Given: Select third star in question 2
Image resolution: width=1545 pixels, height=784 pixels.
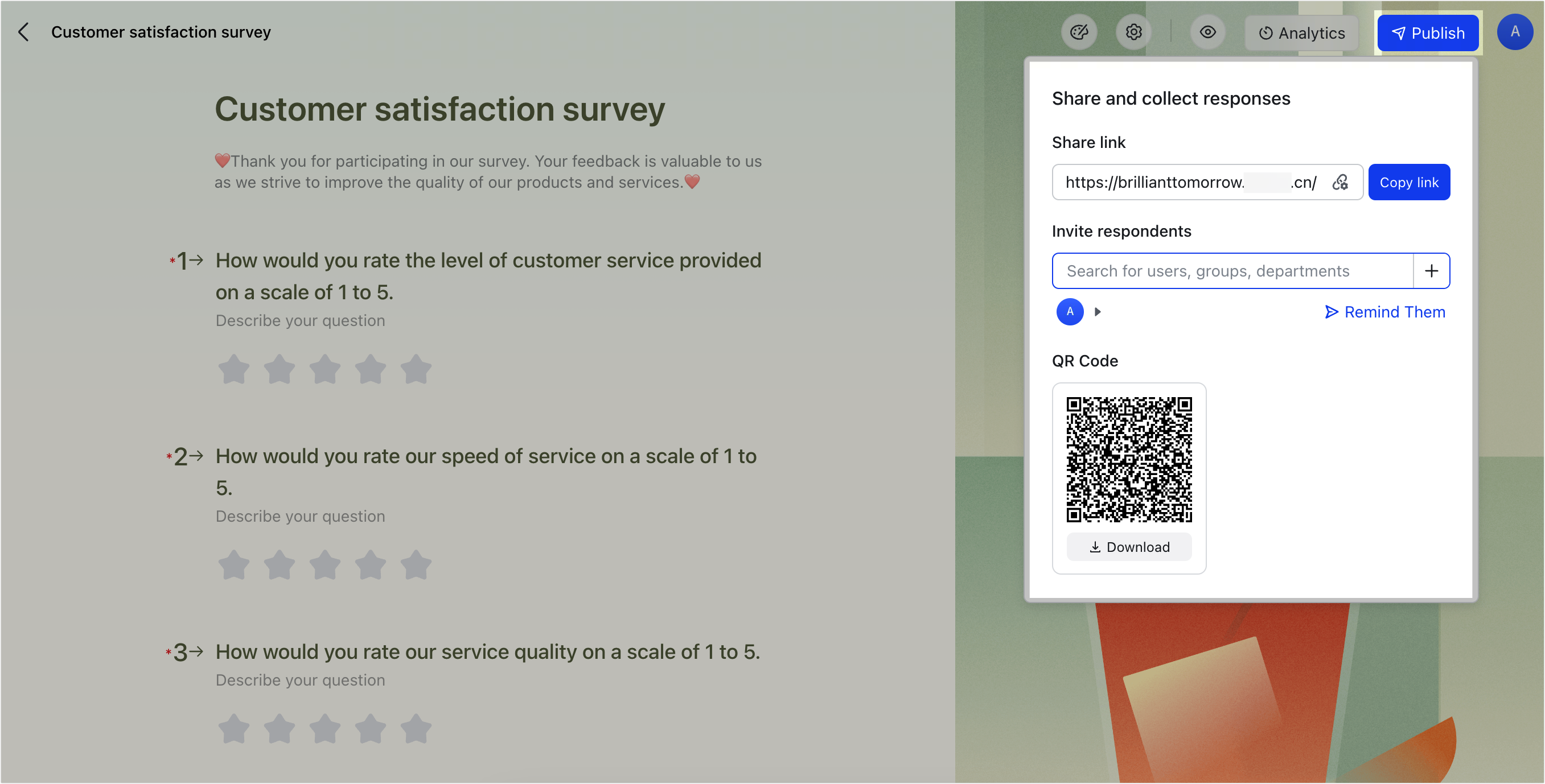Looking at the screenshot, I should click(x=324, y=564).
